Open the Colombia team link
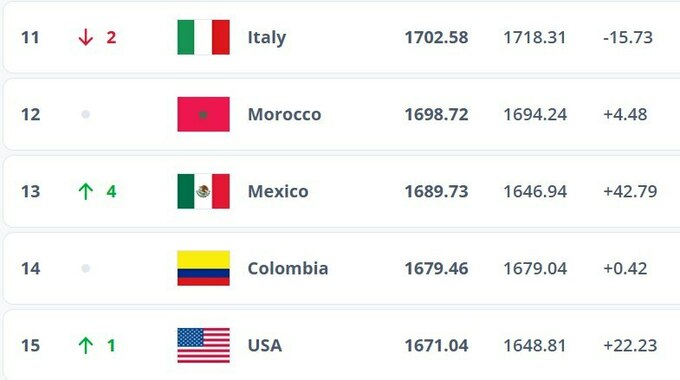 click(x=288, y=268)
